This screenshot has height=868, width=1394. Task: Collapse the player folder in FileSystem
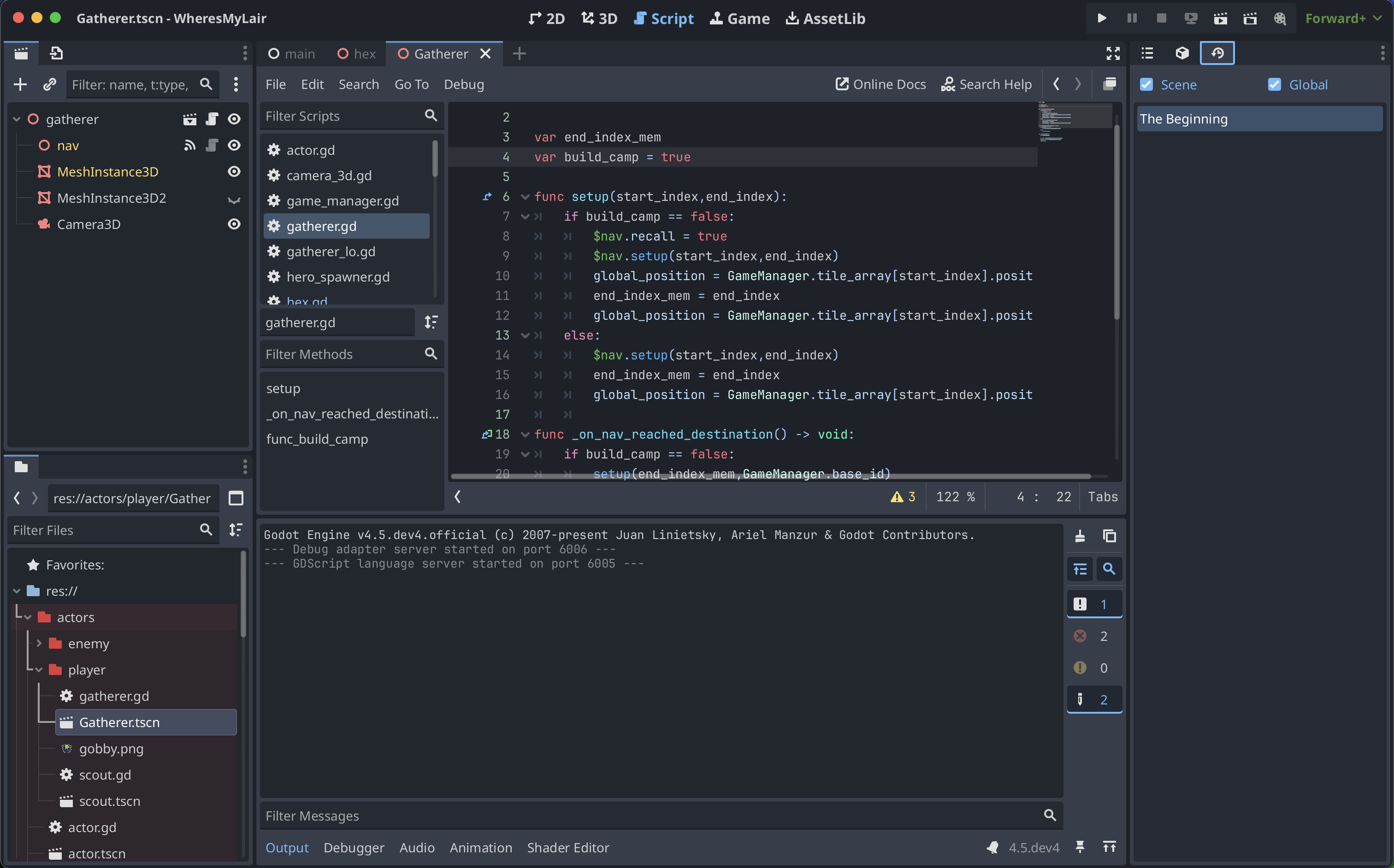[39, 669]
